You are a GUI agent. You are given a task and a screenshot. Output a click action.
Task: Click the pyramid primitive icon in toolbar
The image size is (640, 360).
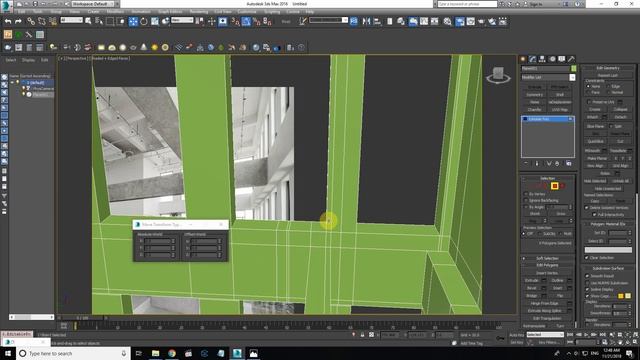144,47
